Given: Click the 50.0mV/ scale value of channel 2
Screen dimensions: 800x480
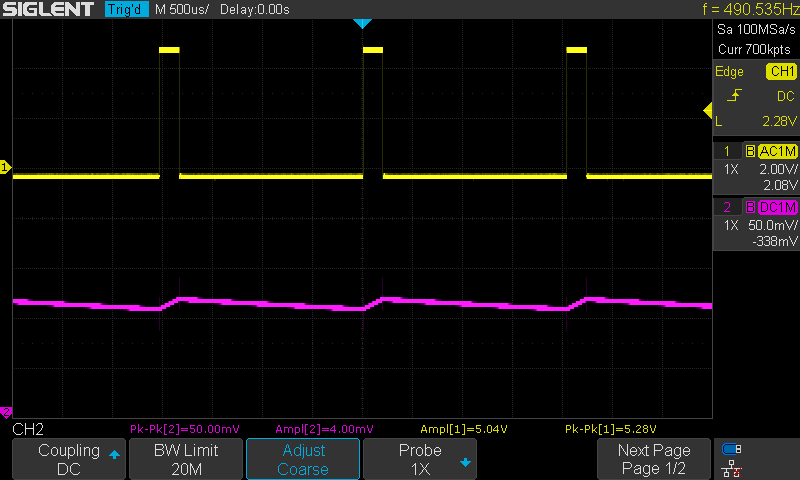Looking at the screenshot, I should point(773,225).
